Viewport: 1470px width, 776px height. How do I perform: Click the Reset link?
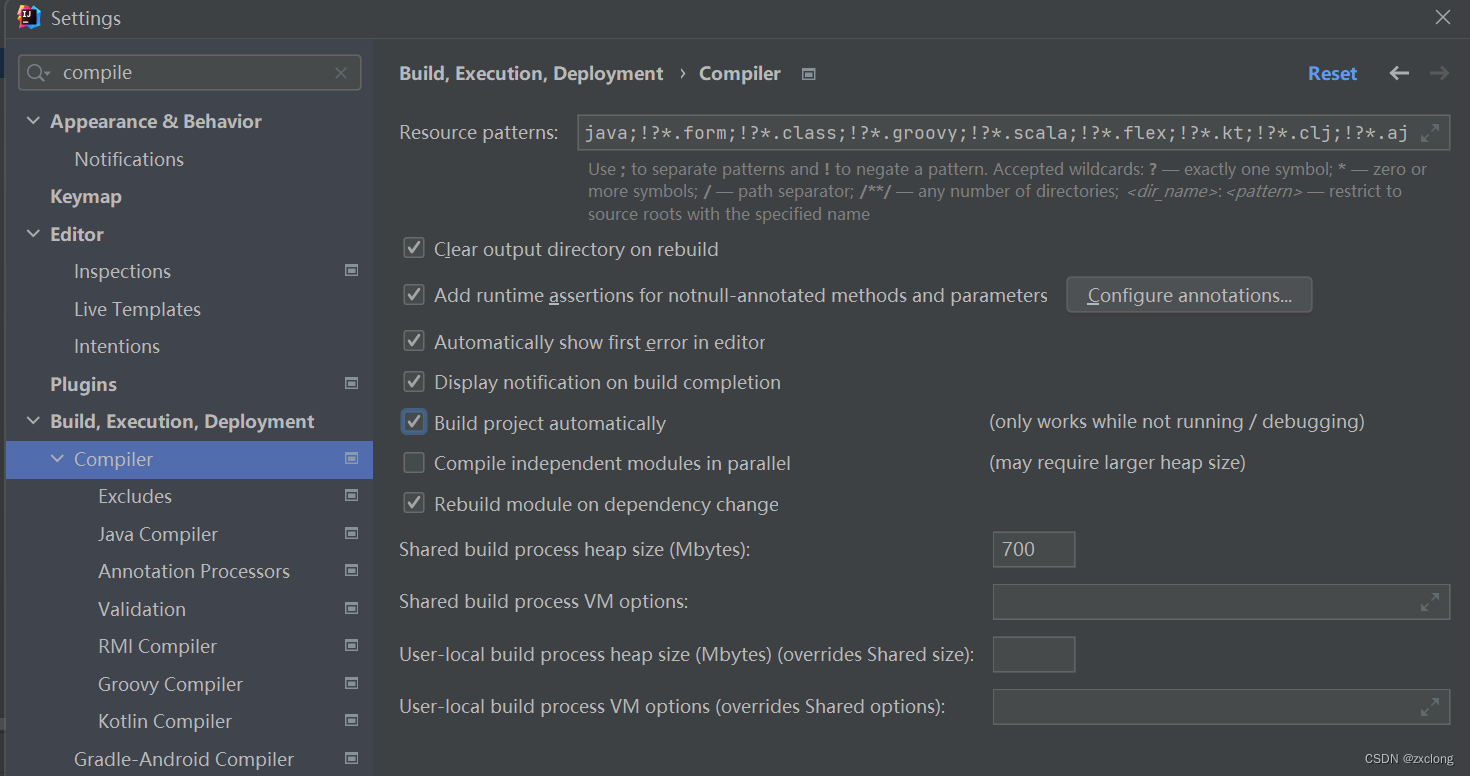pyautogui.click(x=1332, y=73)
